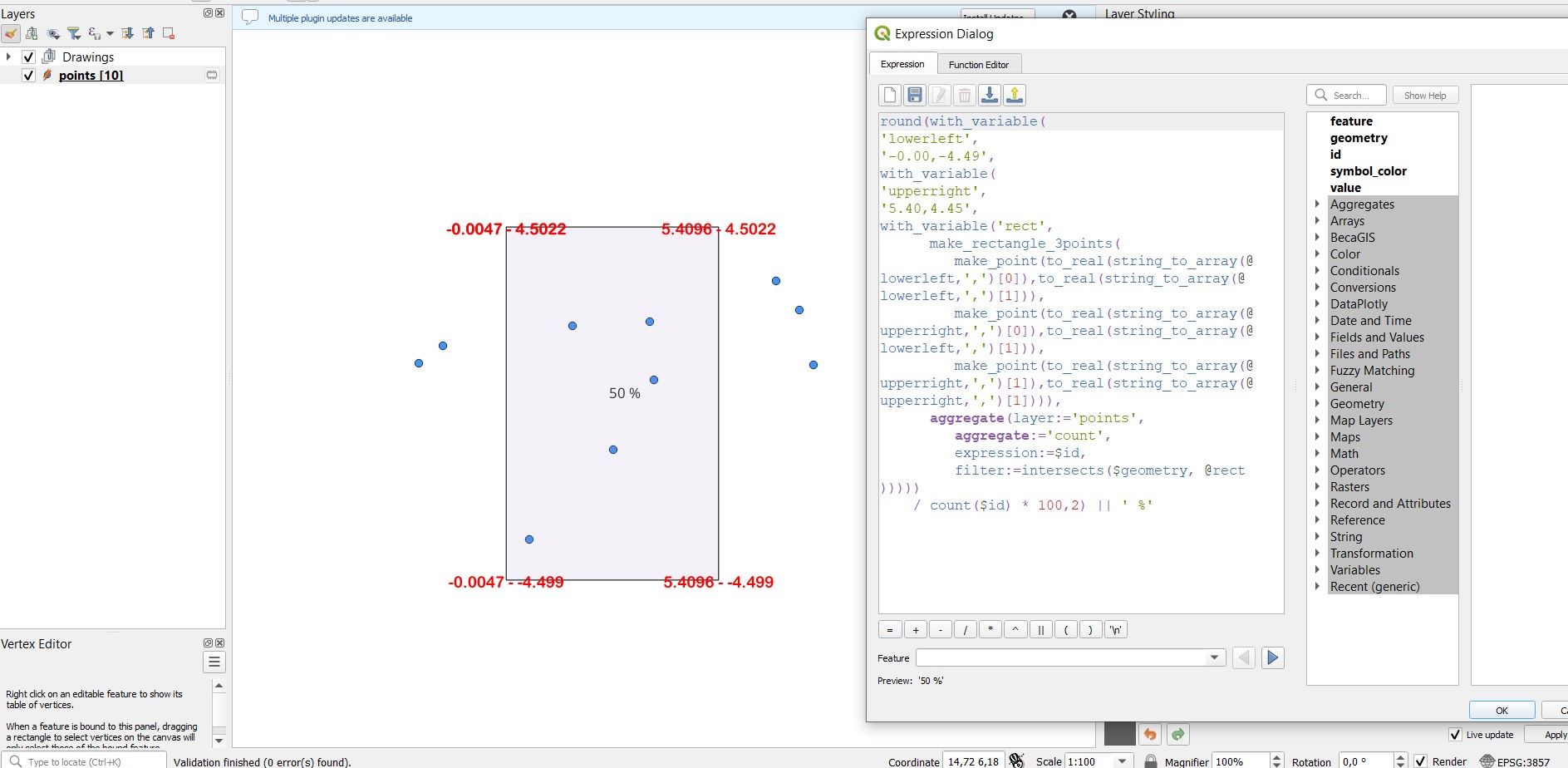Click the Coordinate field in status bar

[x=973, y=761]
